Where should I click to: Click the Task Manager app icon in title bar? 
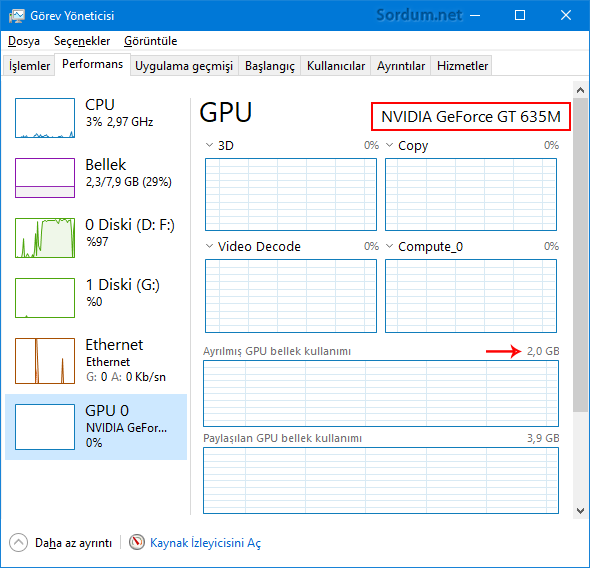pyautogui.click(x=17, y=16)
